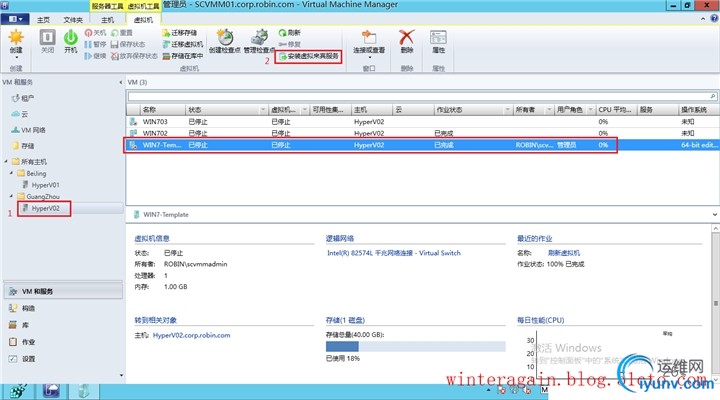Switch to the 主机 ribbon tab
The image size is (720, 400).
point(107,20)
